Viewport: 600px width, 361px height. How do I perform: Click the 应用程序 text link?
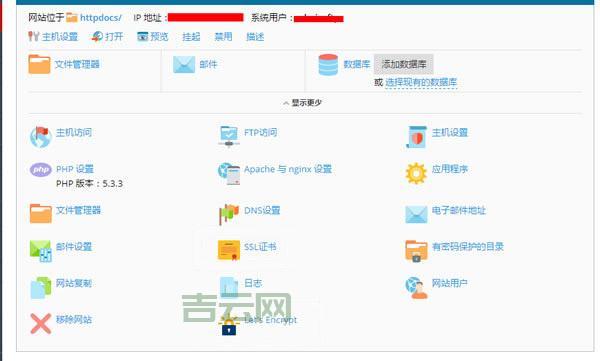coord(450,169)
